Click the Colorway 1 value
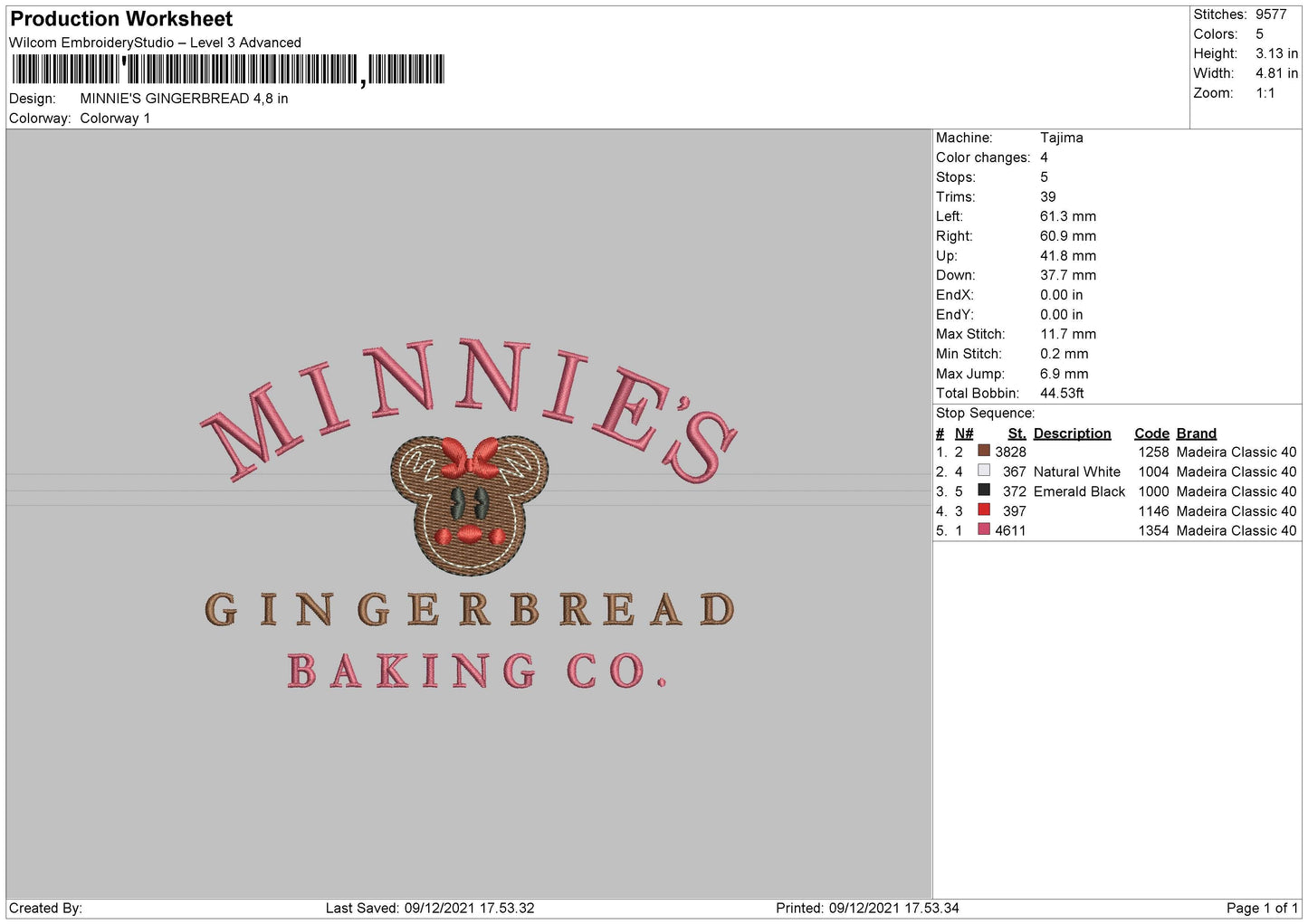Viewport: 1308px width, 924px height. pos(115,119)
